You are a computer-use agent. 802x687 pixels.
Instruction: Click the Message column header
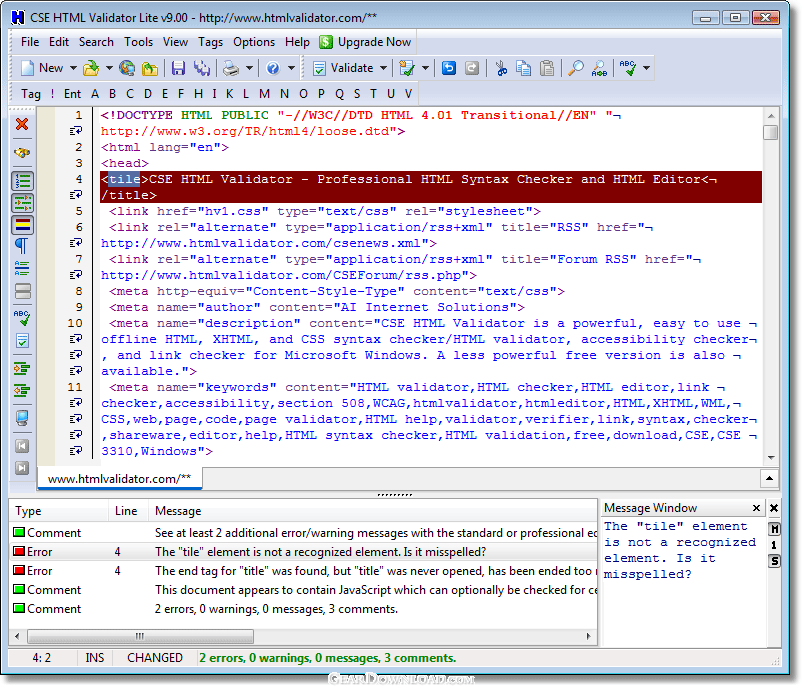point(373,511)
